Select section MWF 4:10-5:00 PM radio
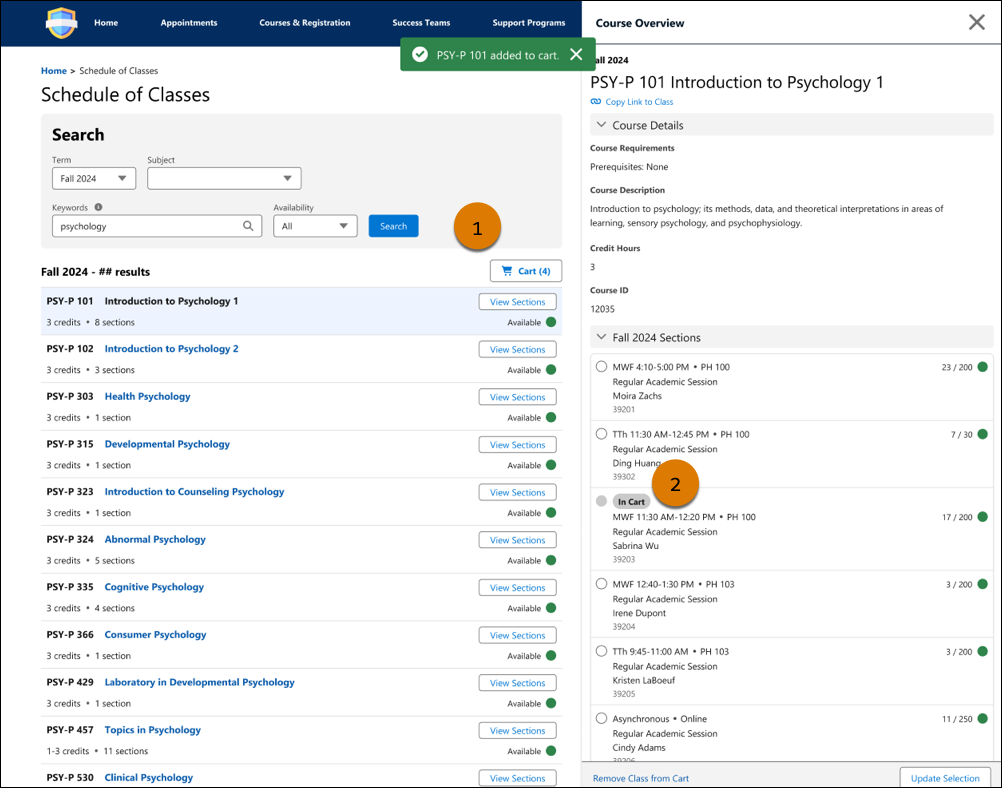 601,367
